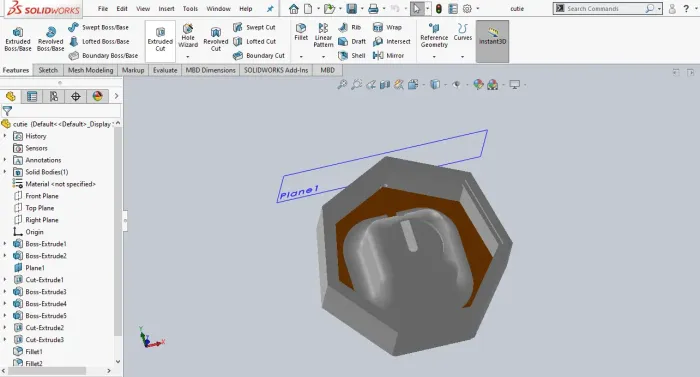This screenshot has width=700, height=377.
Task: Open the Reference Geometry dropdown arrow
Action: [434, 57]
